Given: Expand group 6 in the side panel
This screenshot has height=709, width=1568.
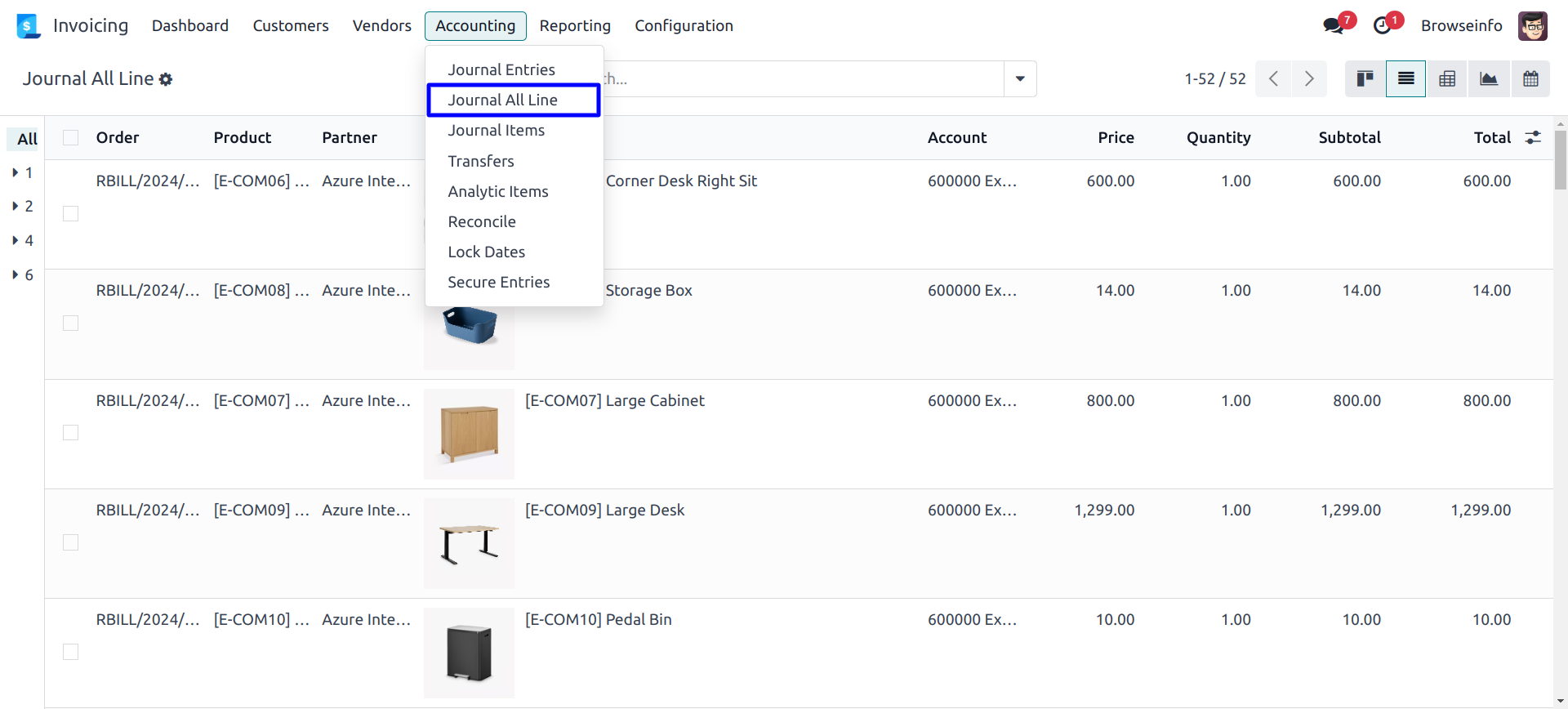Looking at the screenshot, I should pos(23,274).
